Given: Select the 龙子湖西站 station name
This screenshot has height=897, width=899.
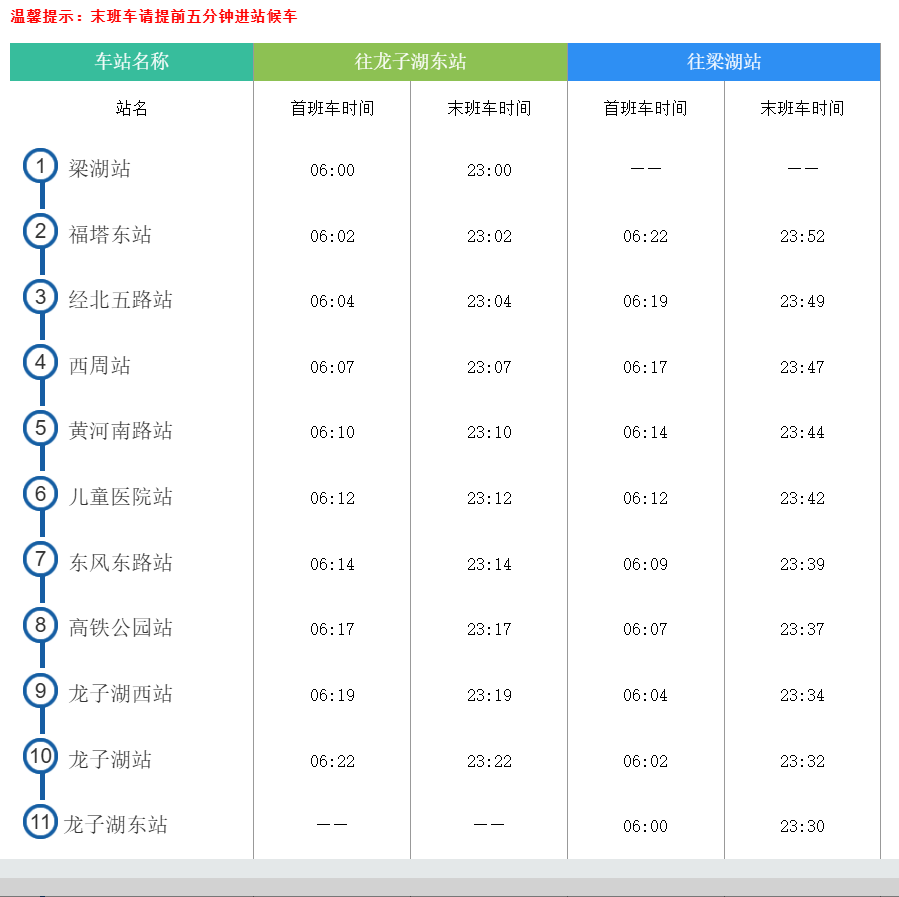Looking at the screenshot, I should pyautogui.click(x=120, y=694).
